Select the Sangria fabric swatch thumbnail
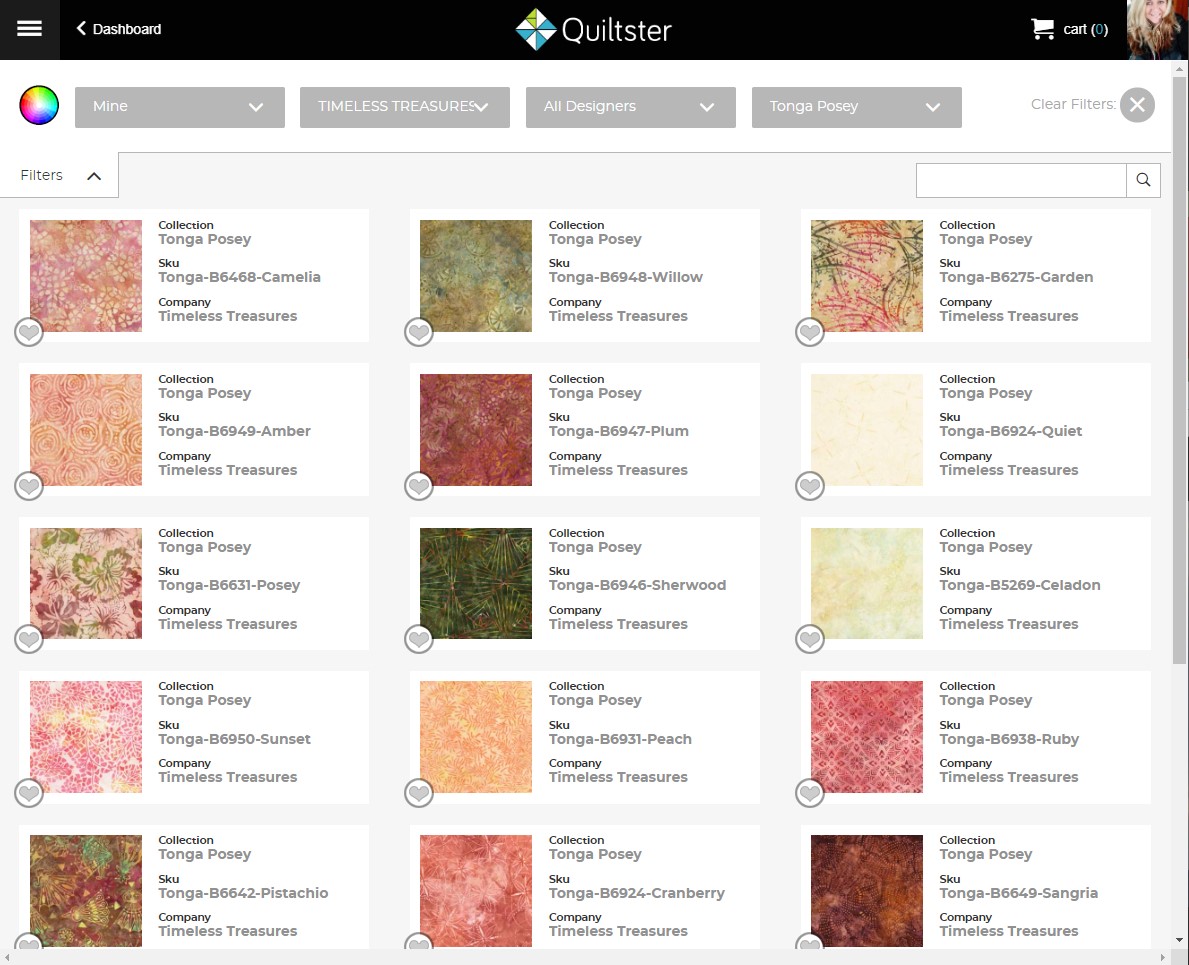1189x965 pixels. (x=867, y=891)
